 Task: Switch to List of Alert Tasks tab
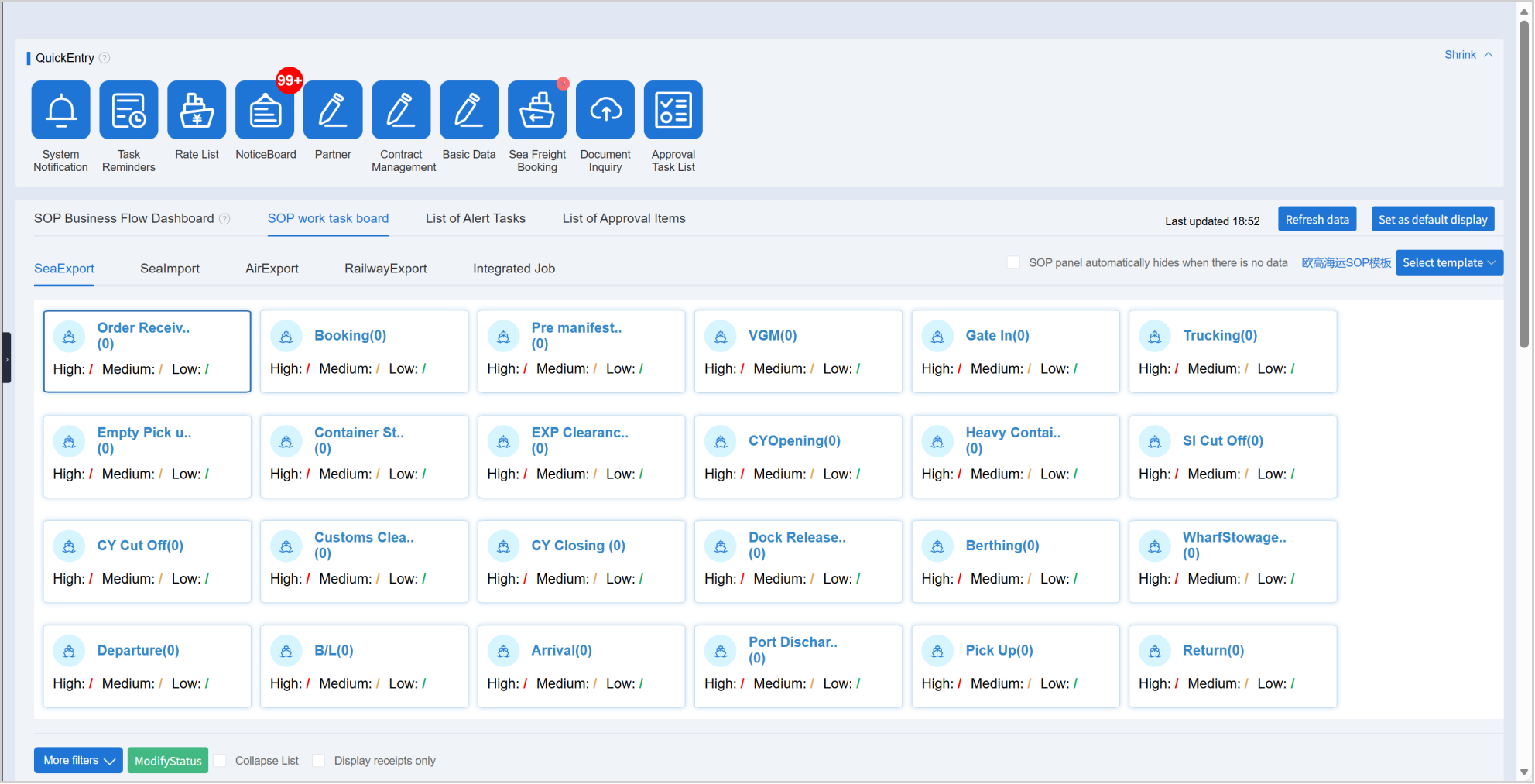(475, 219)
